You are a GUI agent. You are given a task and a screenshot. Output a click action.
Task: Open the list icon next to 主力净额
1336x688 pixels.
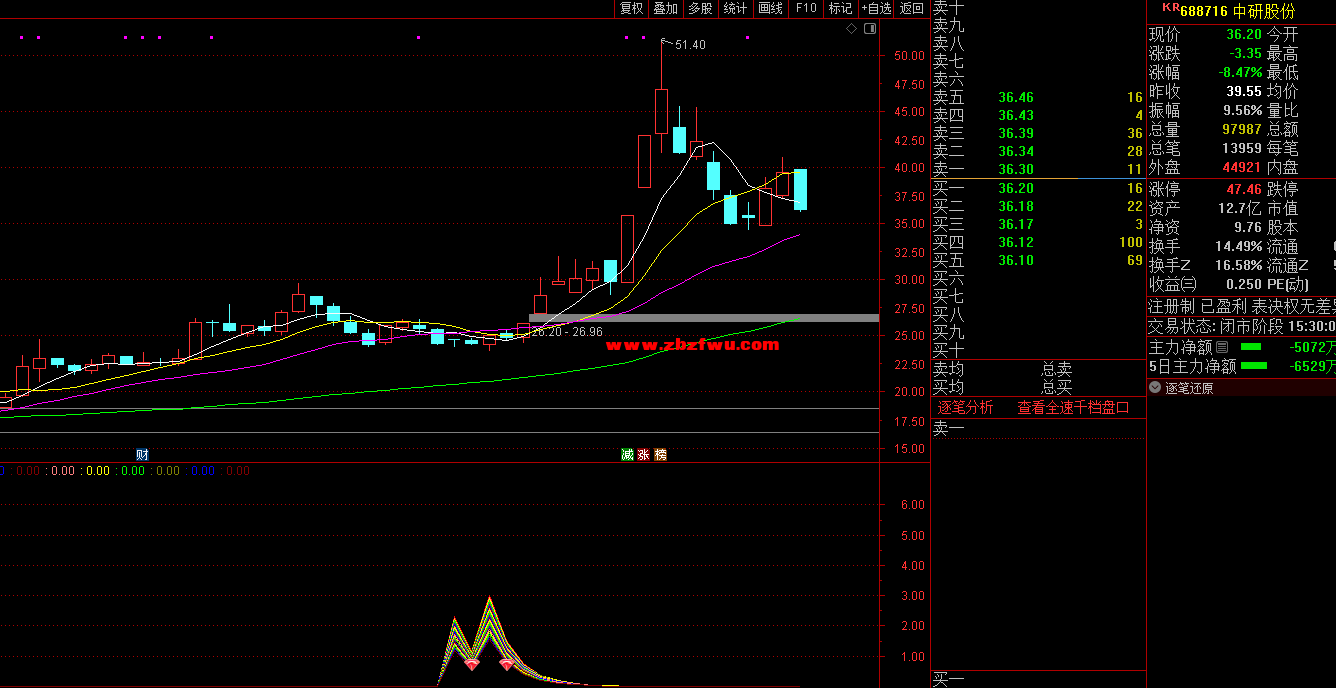(x=1221, y=347)
